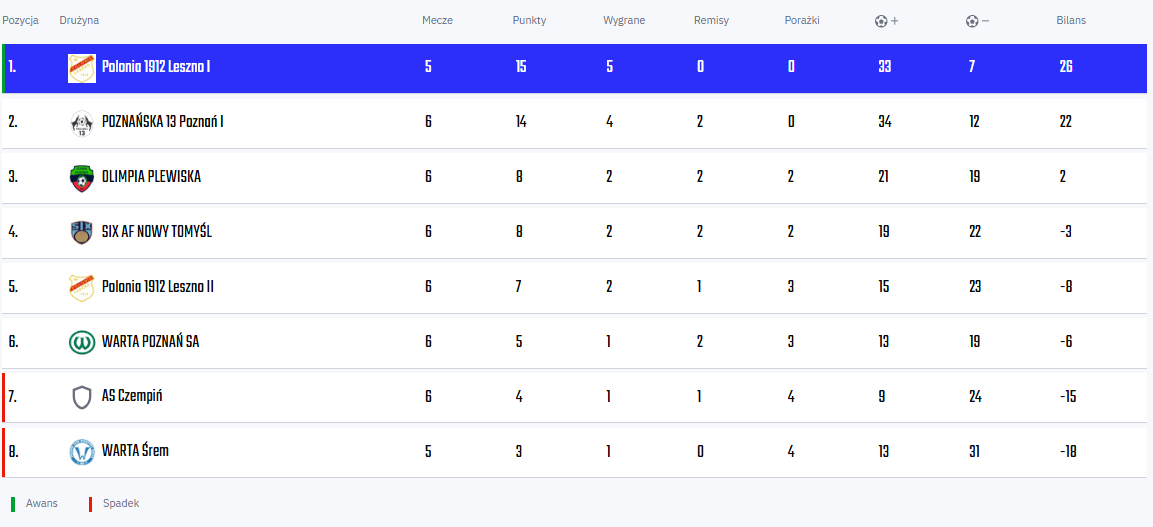Click the Mecze column header

[438, 21]
